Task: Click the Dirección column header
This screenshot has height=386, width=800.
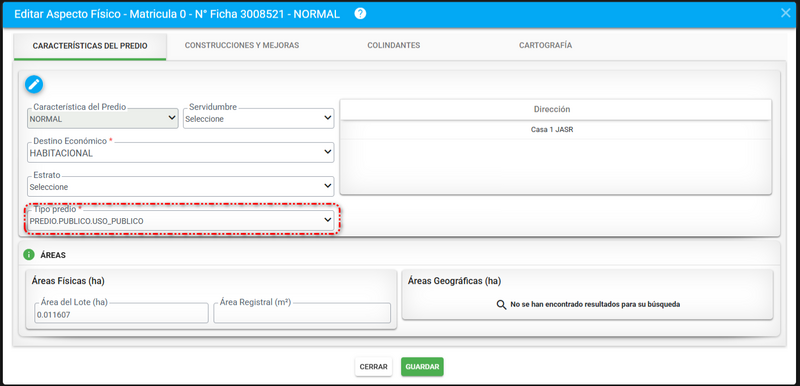Action: coord(555,109)
